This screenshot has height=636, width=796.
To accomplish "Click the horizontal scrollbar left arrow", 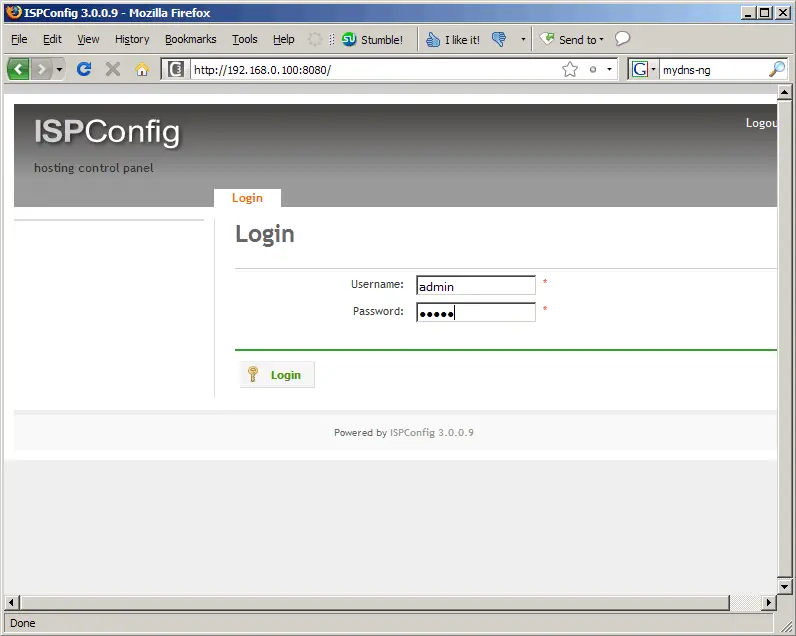I will [12, 602].
